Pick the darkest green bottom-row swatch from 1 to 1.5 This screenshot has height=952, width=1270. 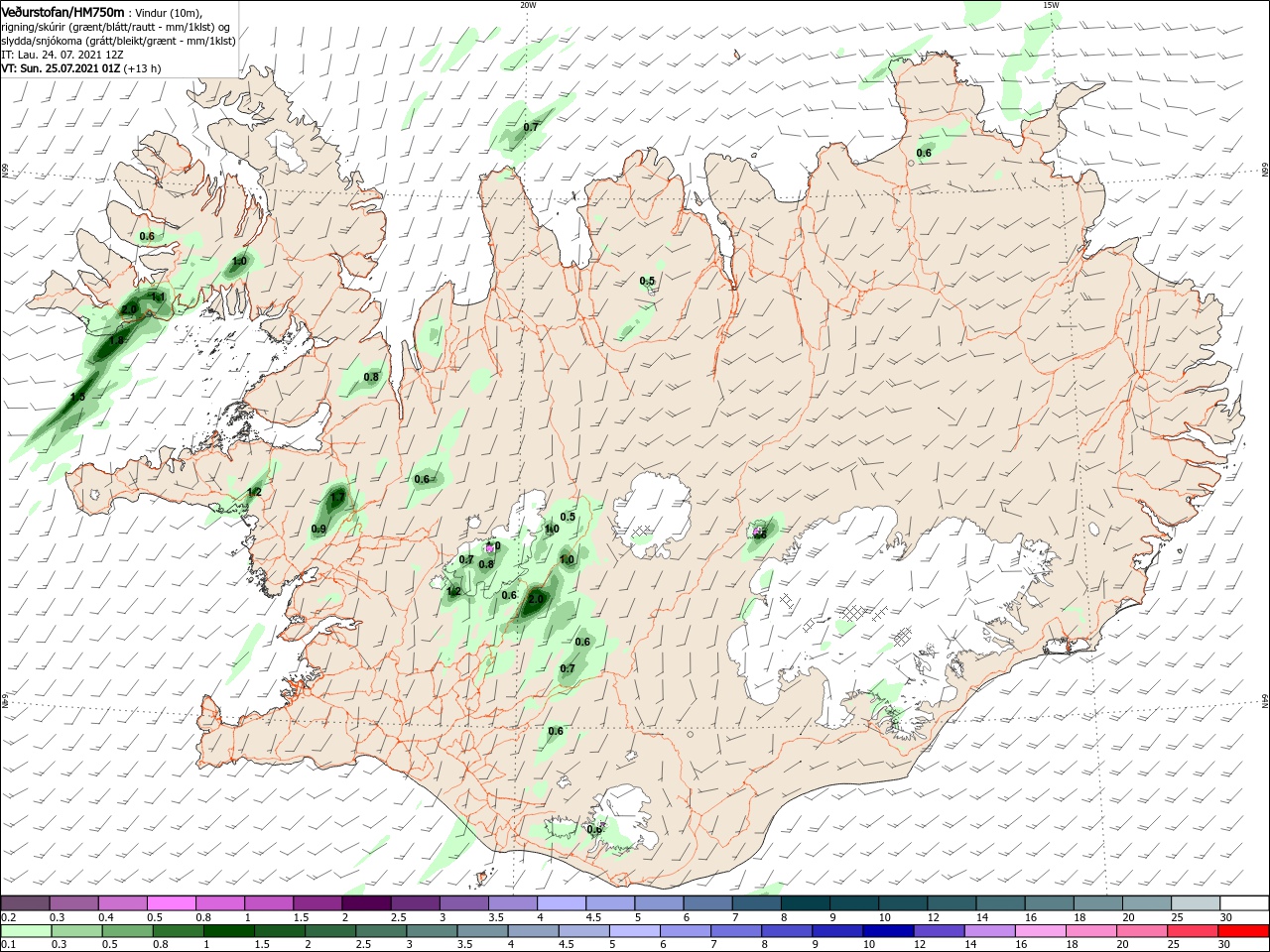229,931
